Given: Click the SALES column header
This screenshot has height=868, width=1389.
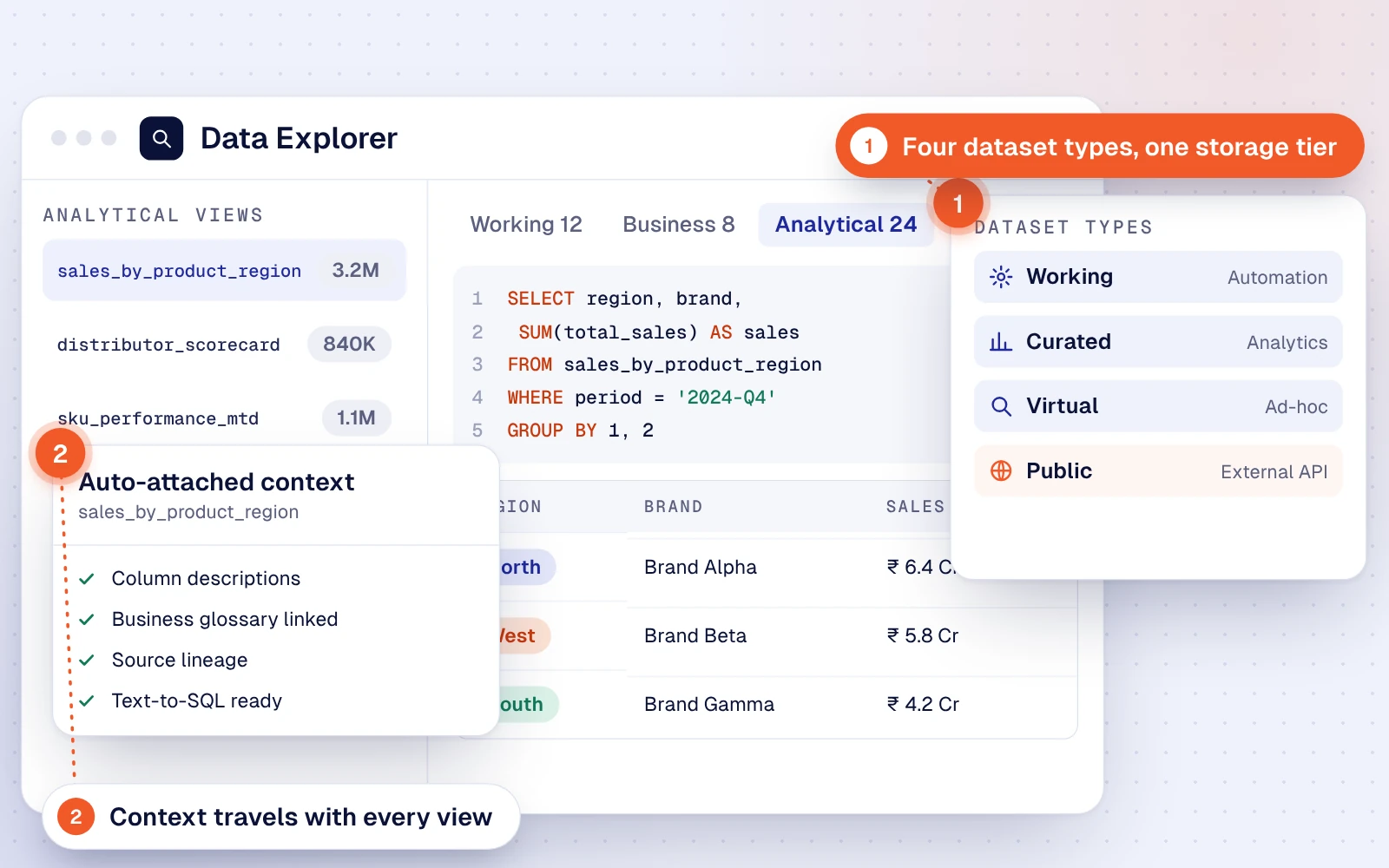Looking at the screenshot, I should [x=915, y=507].
